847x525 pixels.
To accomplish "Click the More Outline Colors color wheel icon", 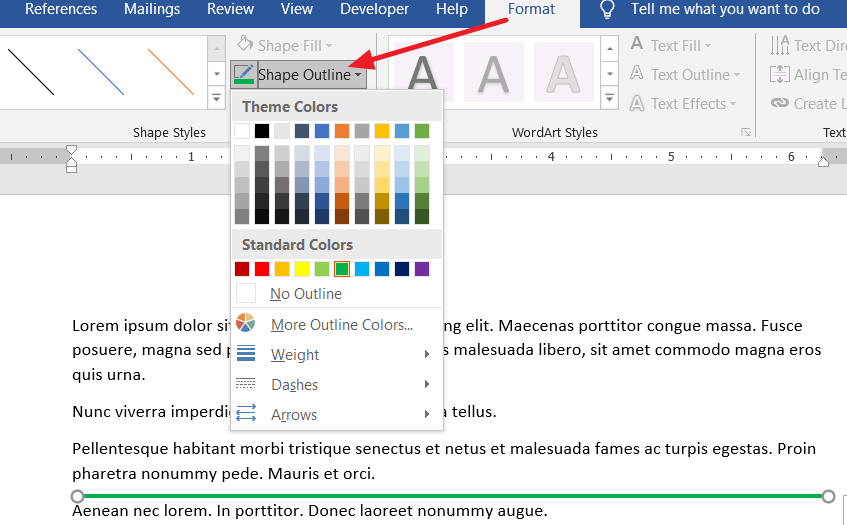I will 245,323.
